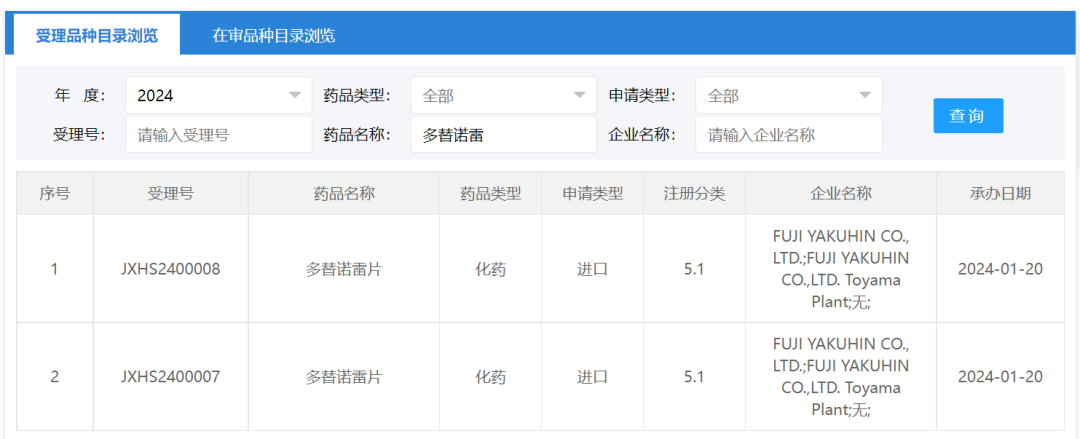This screenshot has width=1080, height=439.
Task: Expand the 药品类型 dropdown
Action: [503, 95]
